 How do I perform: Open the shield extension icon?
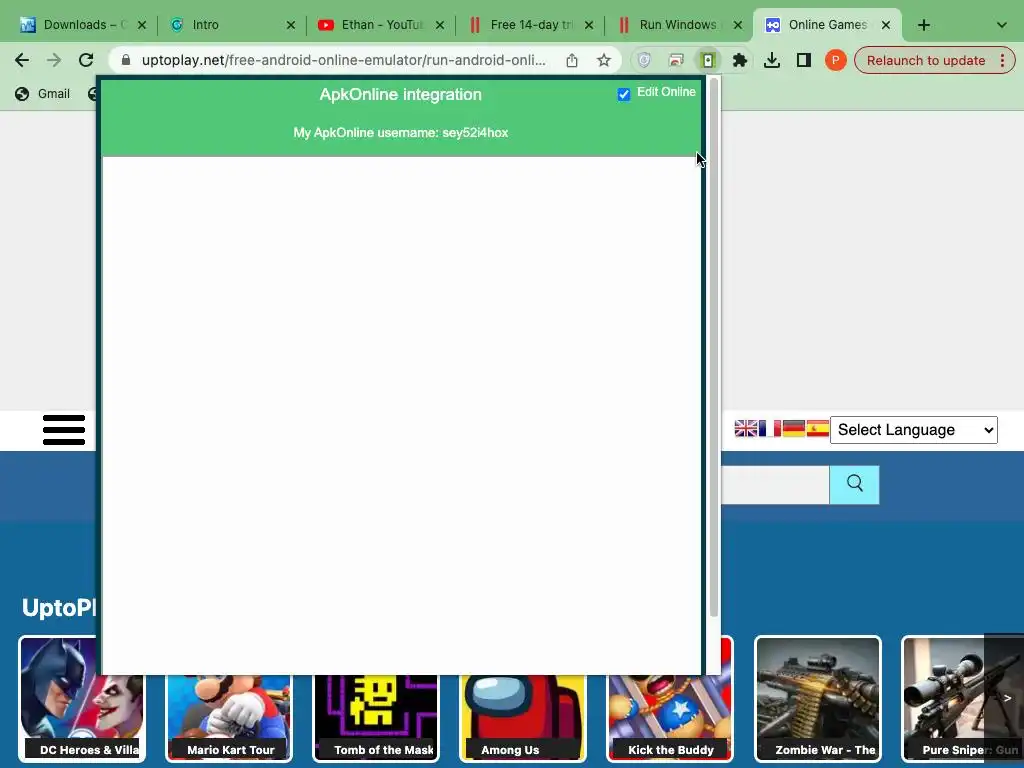coord(644,61)
